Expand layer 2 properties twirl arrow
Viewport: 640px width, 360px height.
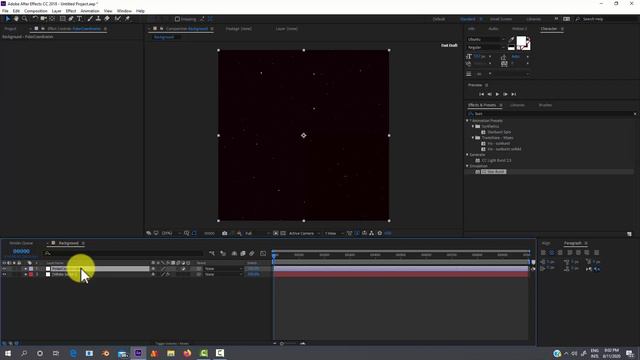coord(25,274)
